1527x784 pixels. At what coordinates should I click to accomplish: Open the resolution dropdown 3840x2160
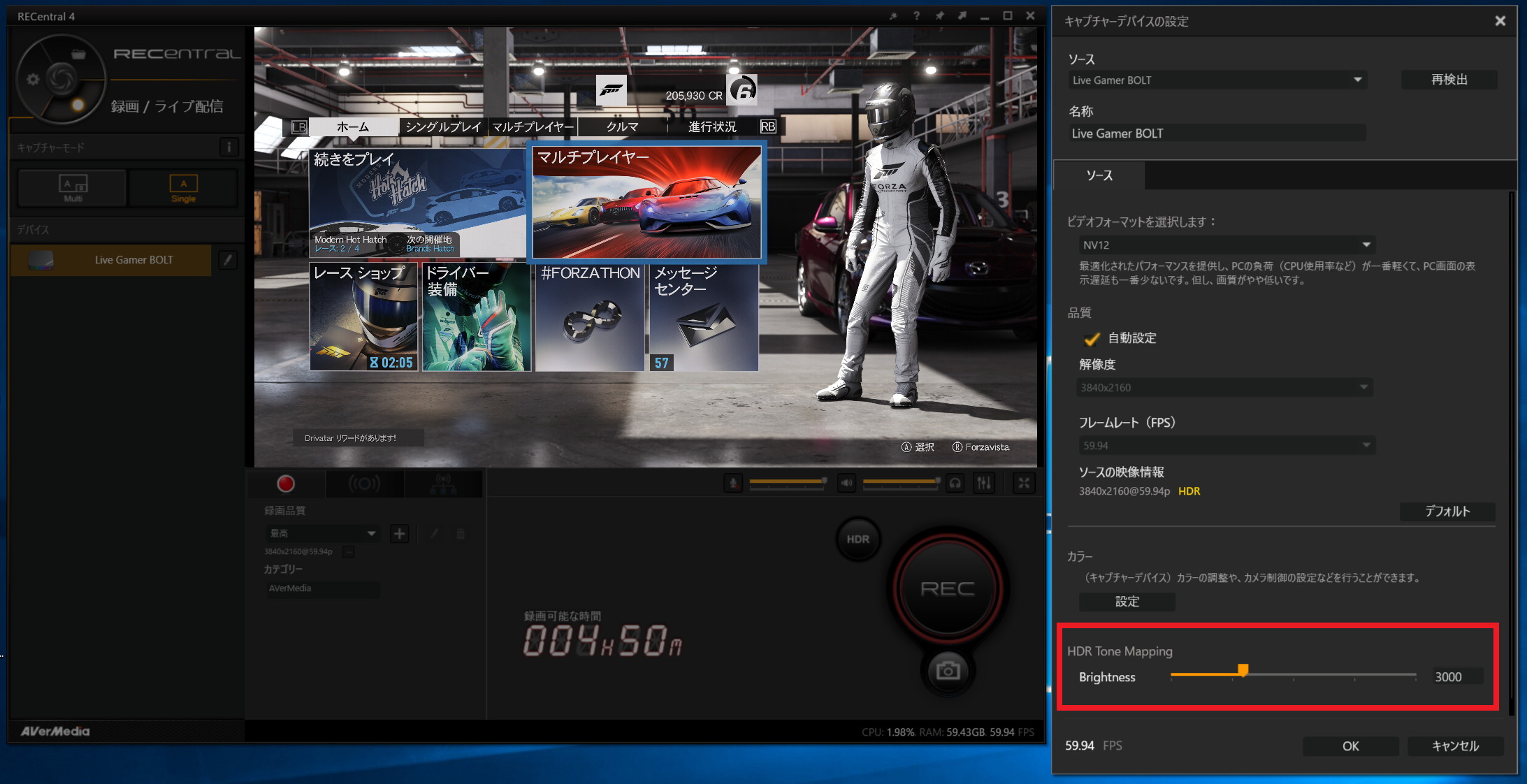pyautogui.click(x=1225, y=387)
